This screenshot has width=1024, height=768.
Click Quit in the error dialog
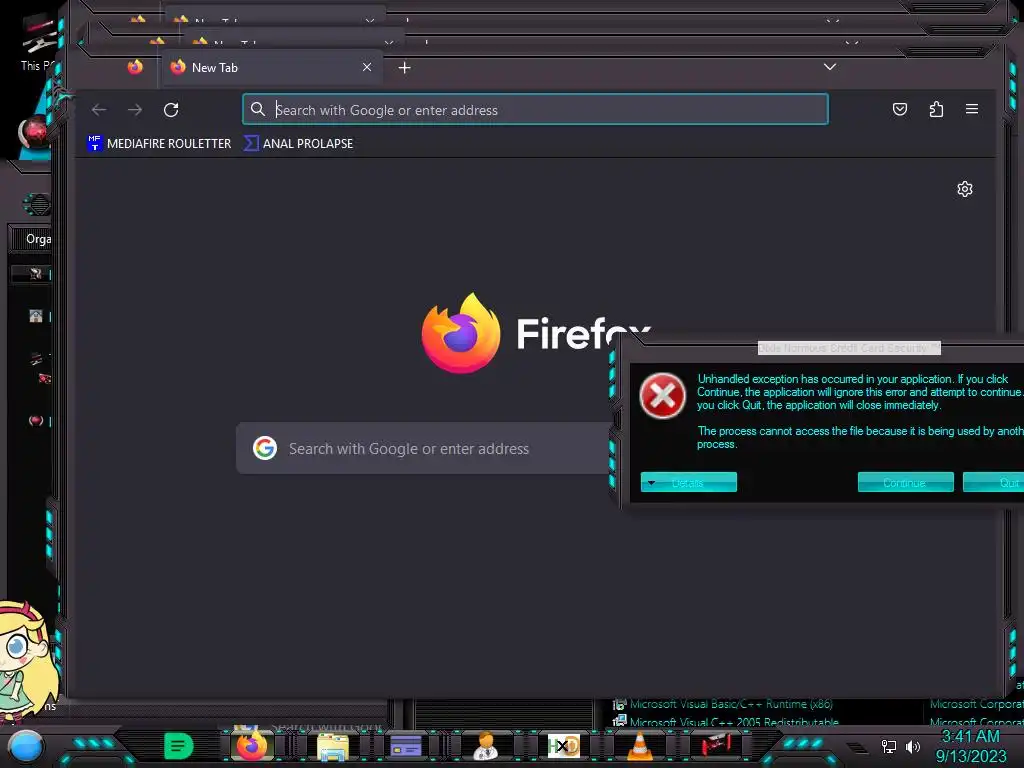click(x=993, y=482)
